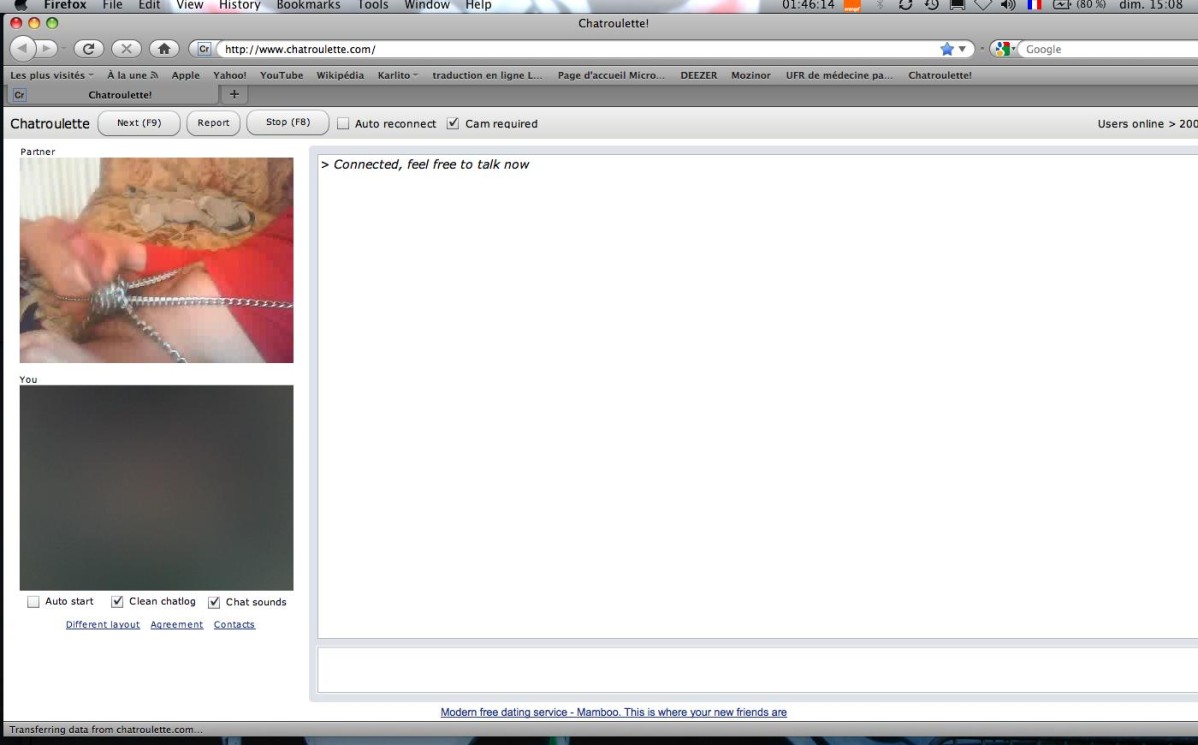
Task: Open the UFR de médecine bookmark
Action: (x=839, y=75)
